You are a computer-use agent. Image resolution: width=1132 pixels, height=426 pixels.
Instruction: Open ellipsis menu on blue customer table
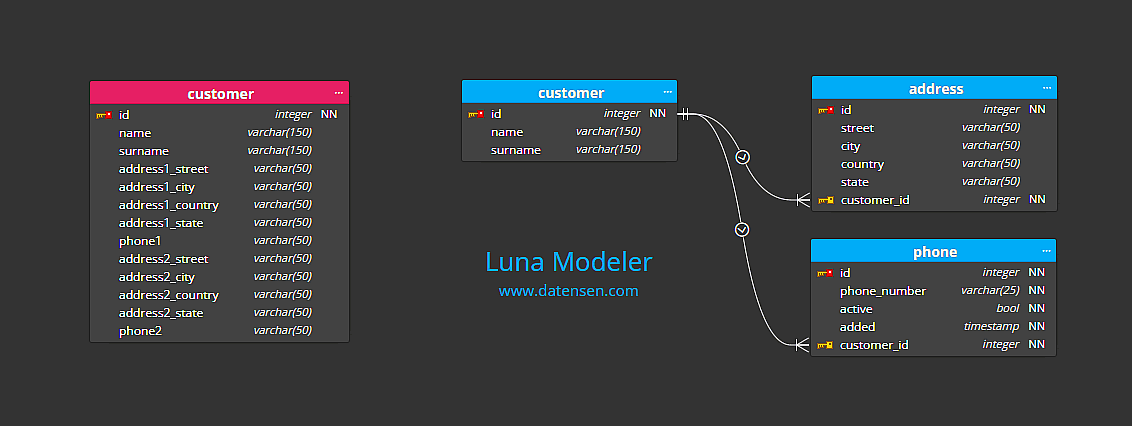[x=667, y=92]
